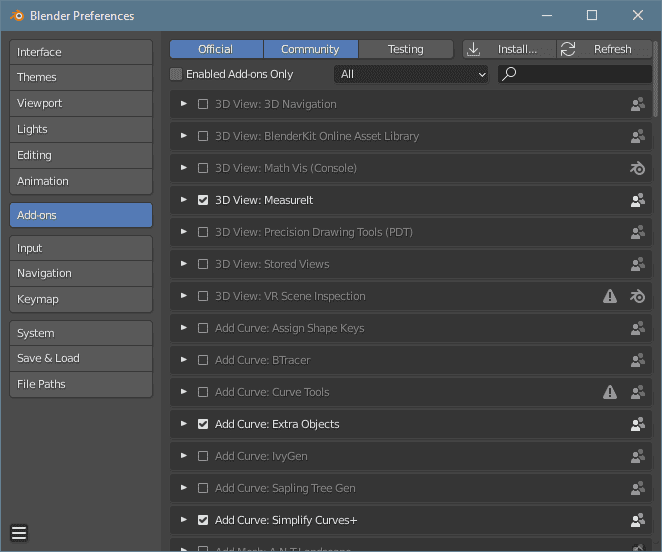This screenshot has height=552, width=662.
Task: Enable the IvyGen add-on
Action: click(x=203, y=456)
